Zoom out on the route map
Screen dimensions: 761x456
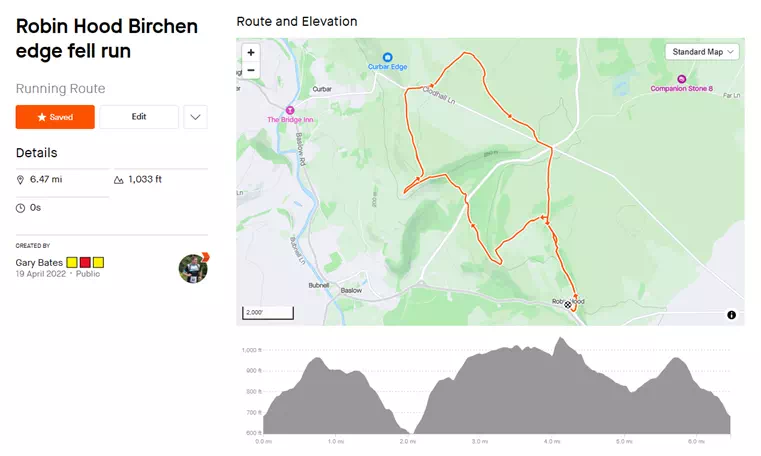click(250, 70)
